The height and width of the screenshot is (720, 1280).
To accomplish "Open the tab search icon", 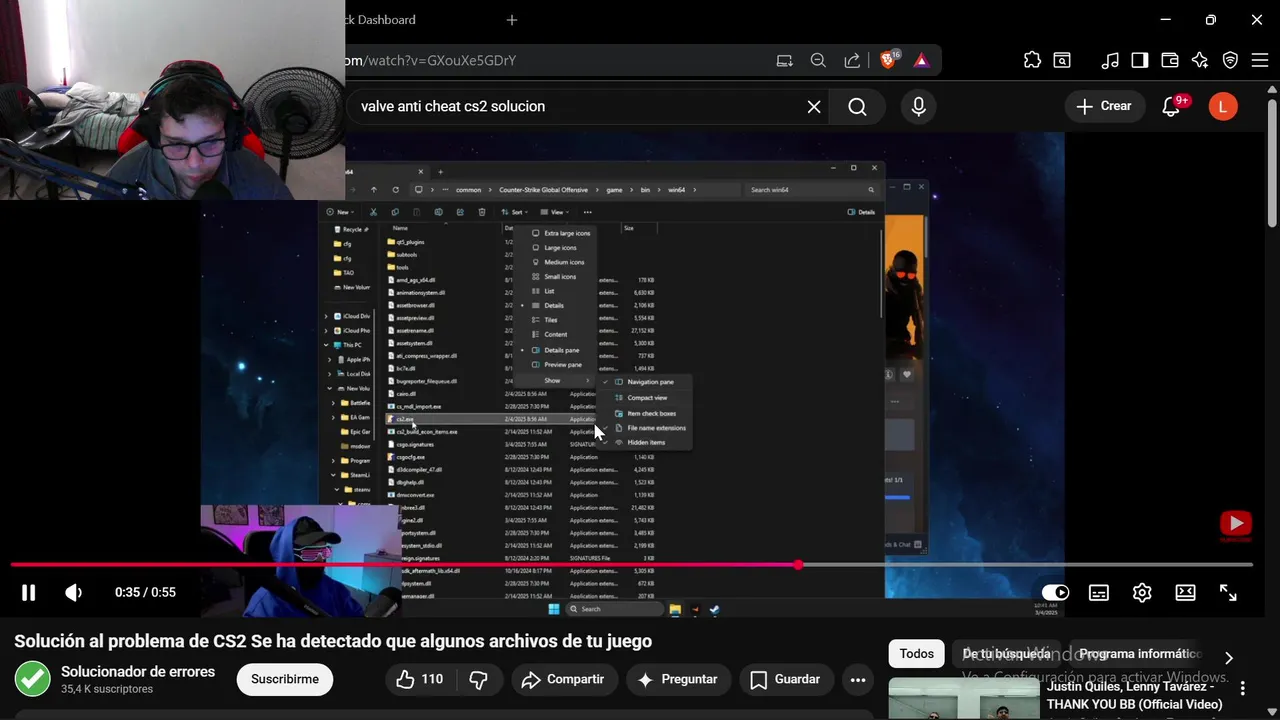I will 1062,61.
